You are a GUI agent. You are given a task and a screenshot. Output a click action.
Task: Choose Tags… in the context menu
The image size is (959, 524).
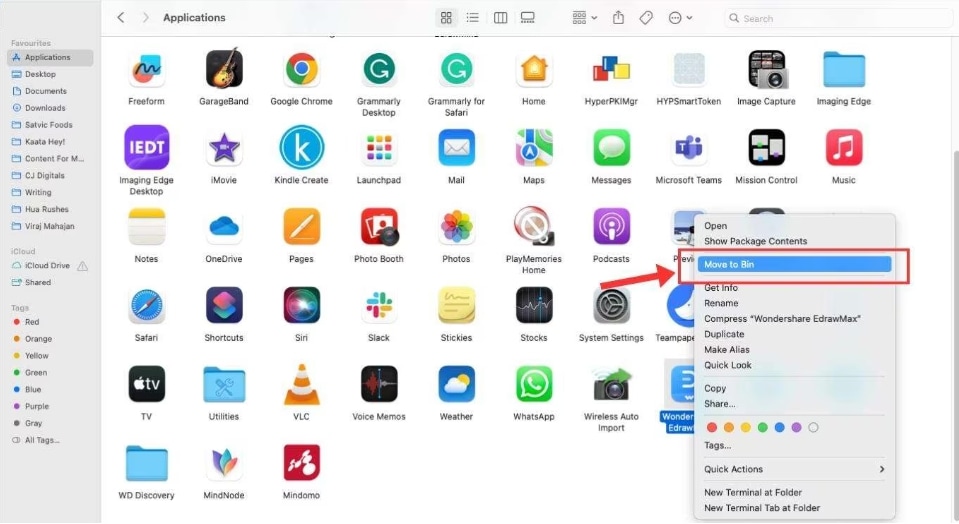point(717,445)
